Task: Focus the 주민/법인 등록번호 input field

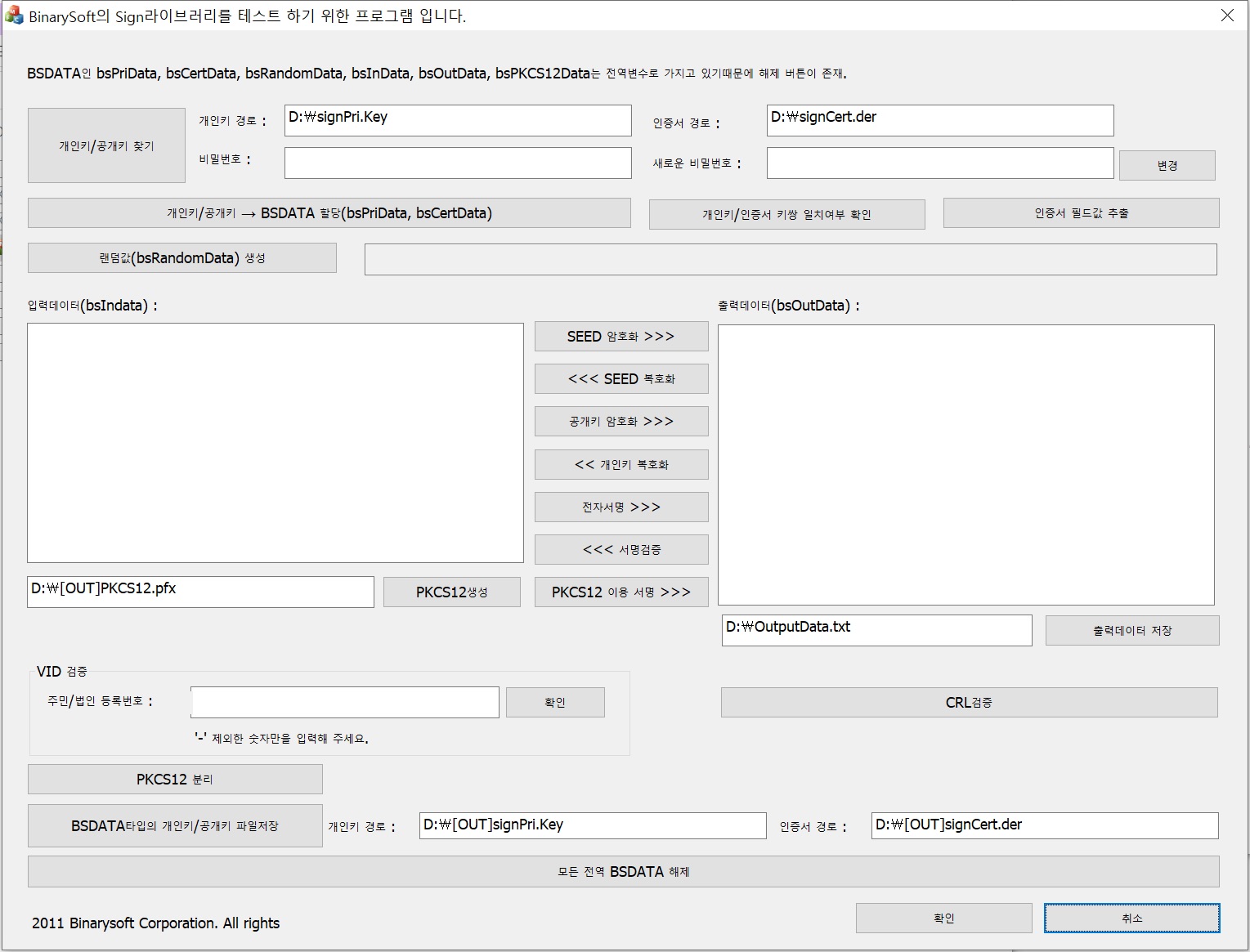Action: coord(344,702)
